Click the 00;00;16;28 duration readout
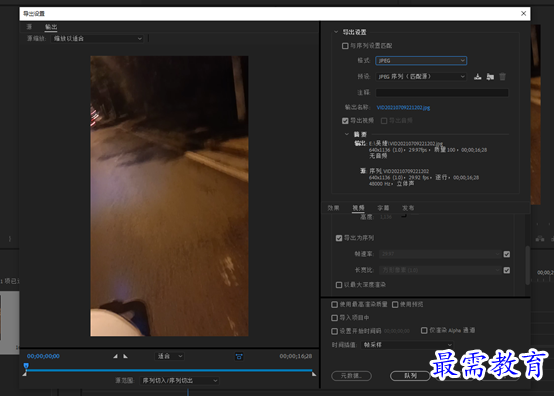This screenshot has height=396, width=554. click(x=296, y=356)
